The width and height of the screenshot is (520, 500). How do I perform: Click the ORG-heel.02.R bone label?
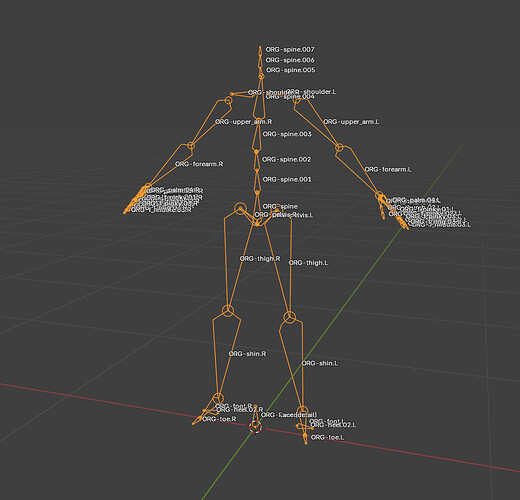pyautogui.click(x=240, y=410)
